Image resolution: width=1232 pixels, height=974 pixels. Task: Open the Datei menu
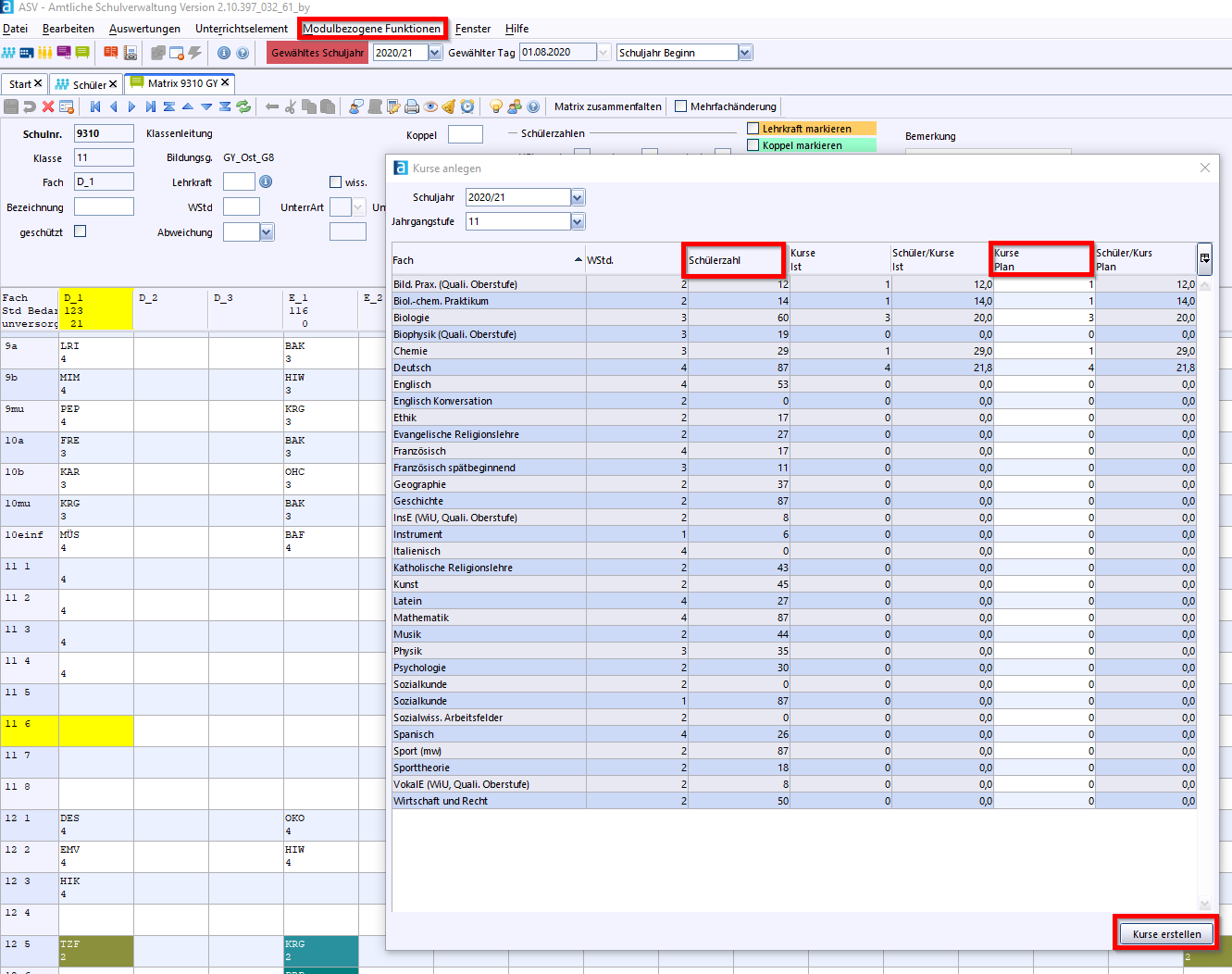pos(16,29)
